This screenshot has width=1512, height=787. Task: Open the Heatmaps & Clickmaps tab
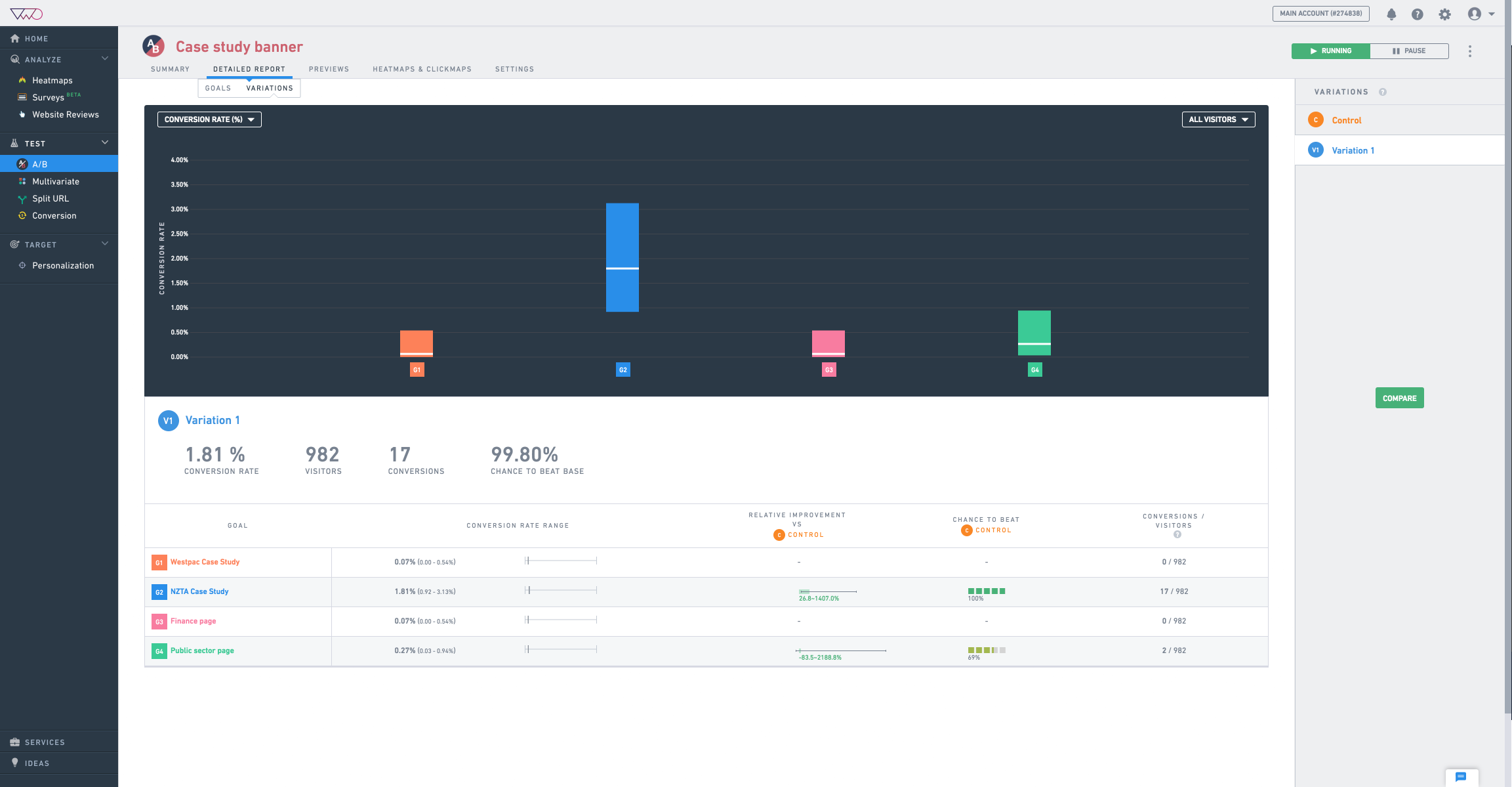(x=422, y=69)
